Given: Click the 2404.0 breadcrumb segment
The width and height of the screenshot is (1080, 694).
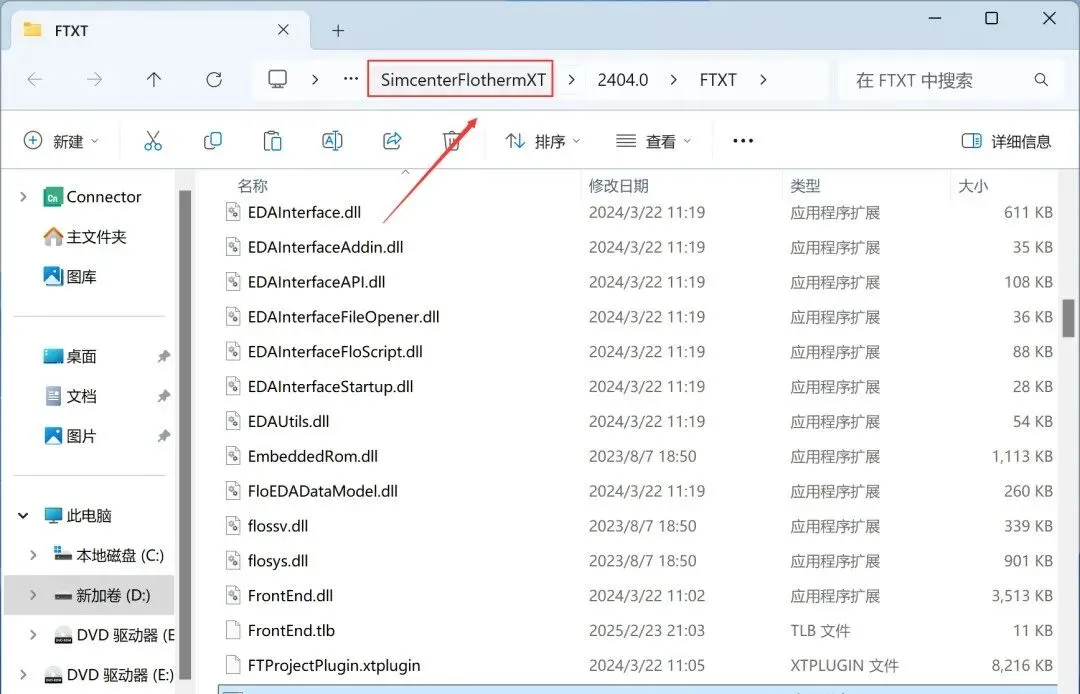Looking at the screenshot, I should (x=623, y=80).
